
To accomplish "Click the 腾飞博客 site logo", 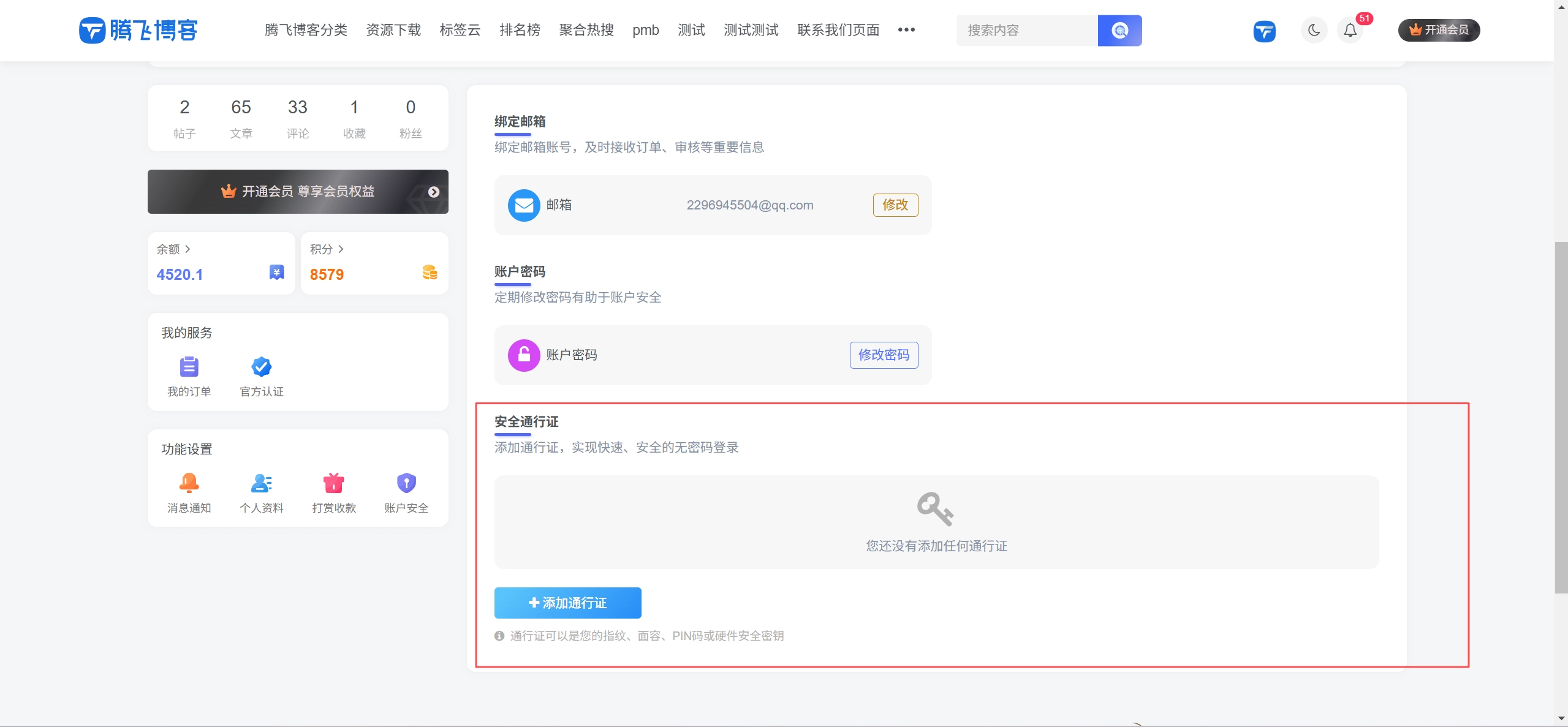I will click(137, 30).
